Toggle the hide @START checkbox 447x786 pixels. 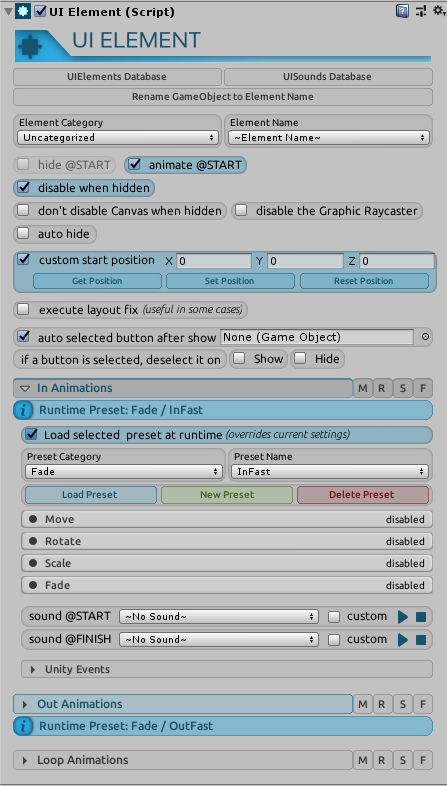[23, 164]
